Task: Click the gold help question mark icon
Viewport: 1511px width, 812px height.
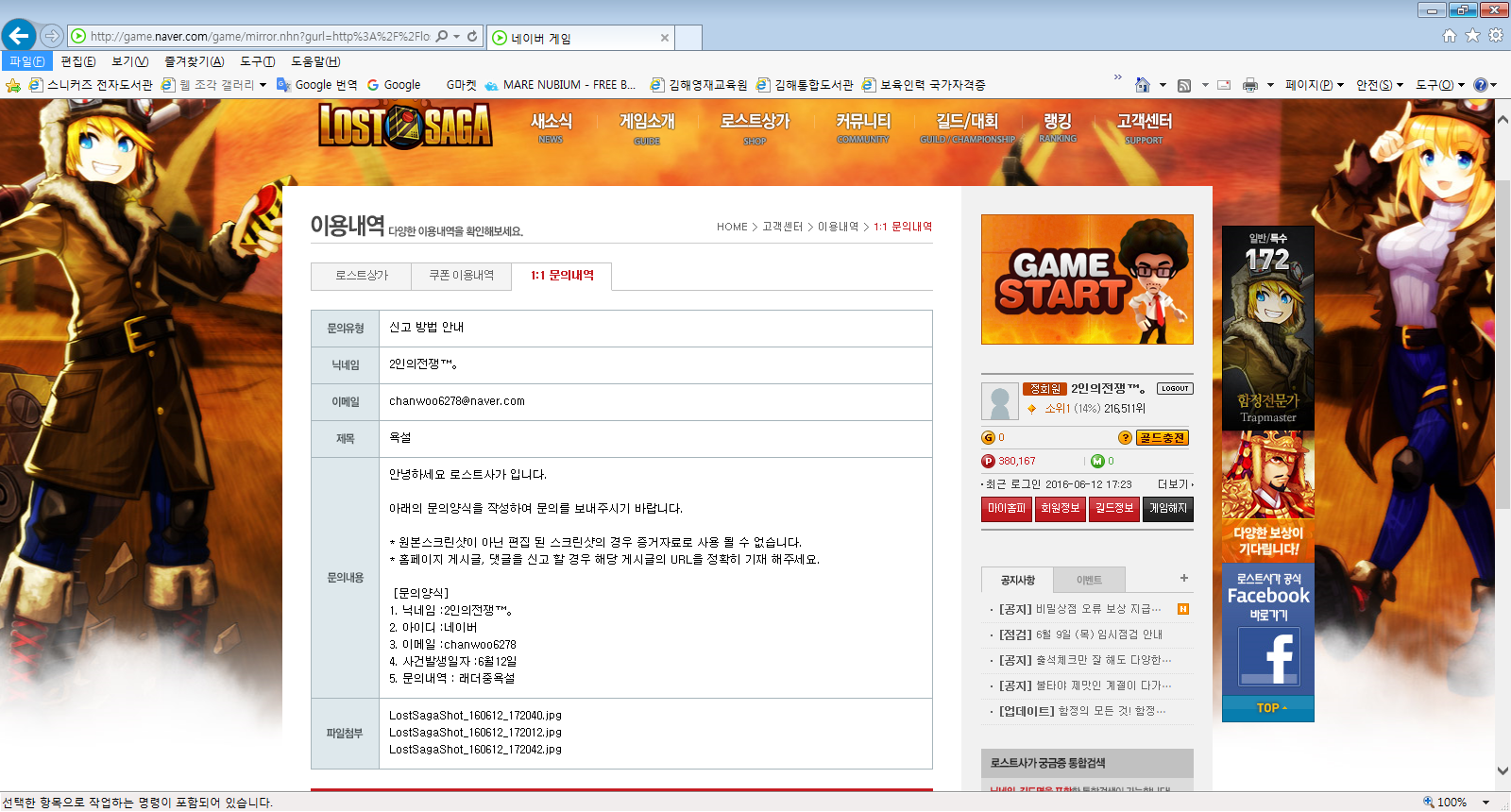Action: [1125, 437]
